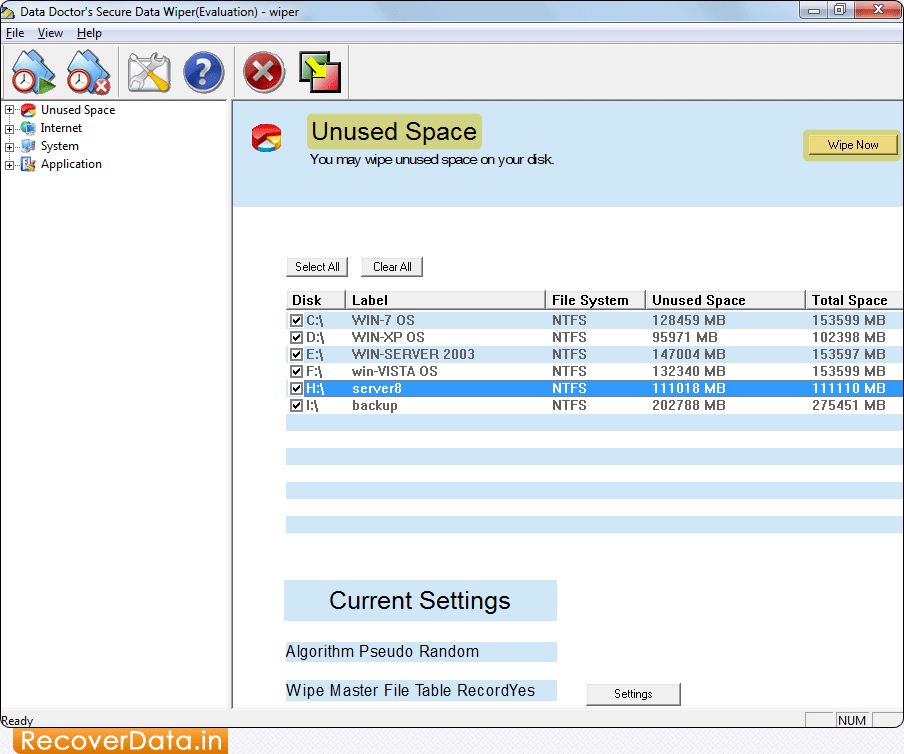
Task: Expand the Internet category in sidebar
Action: [x=8, y=128]
